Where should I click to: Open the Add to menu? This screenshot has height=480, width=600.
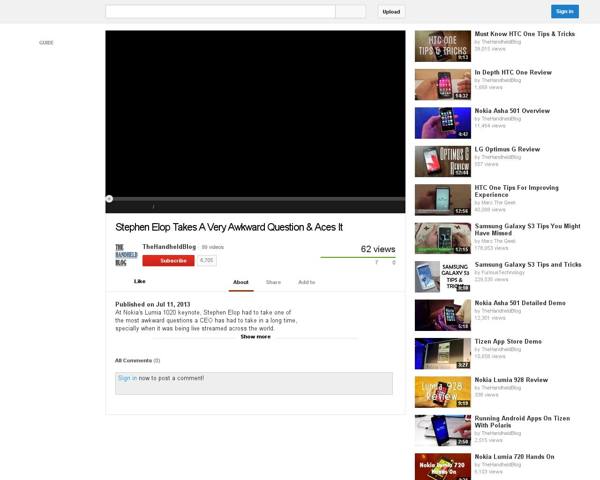point(306,282)
